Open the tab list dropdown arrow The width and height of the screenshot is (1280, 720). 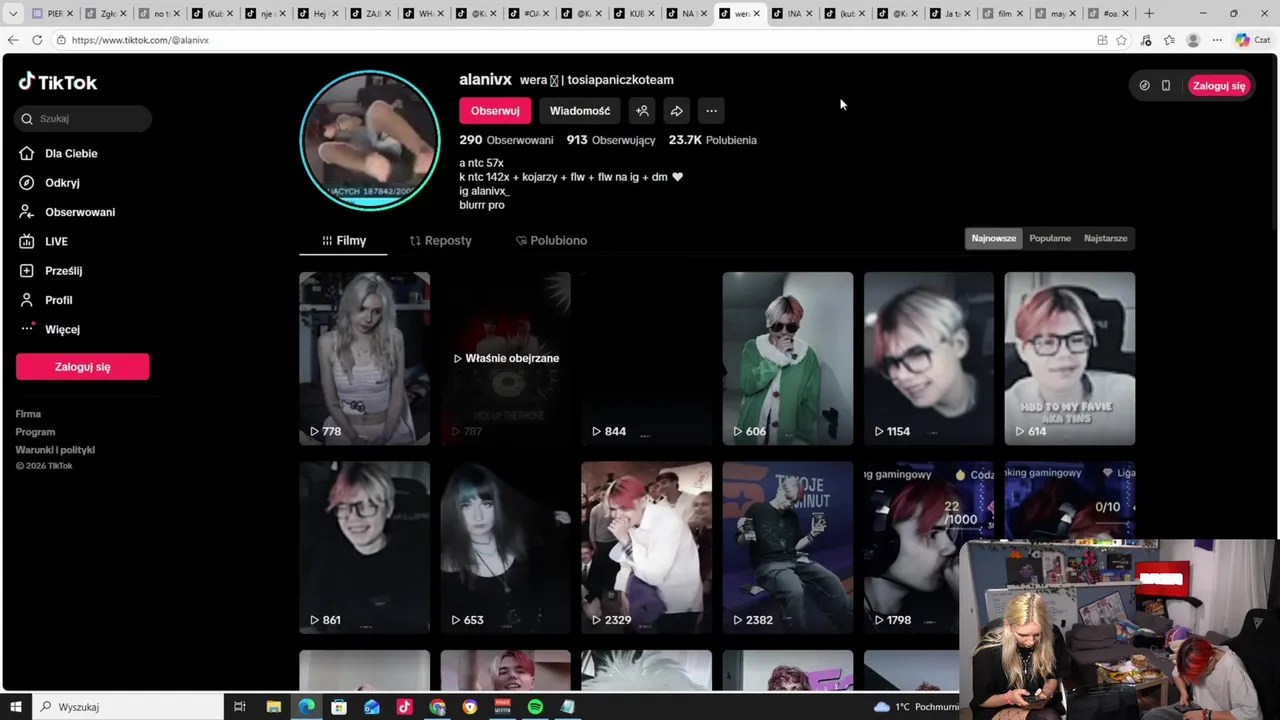[x=13, y=14]
